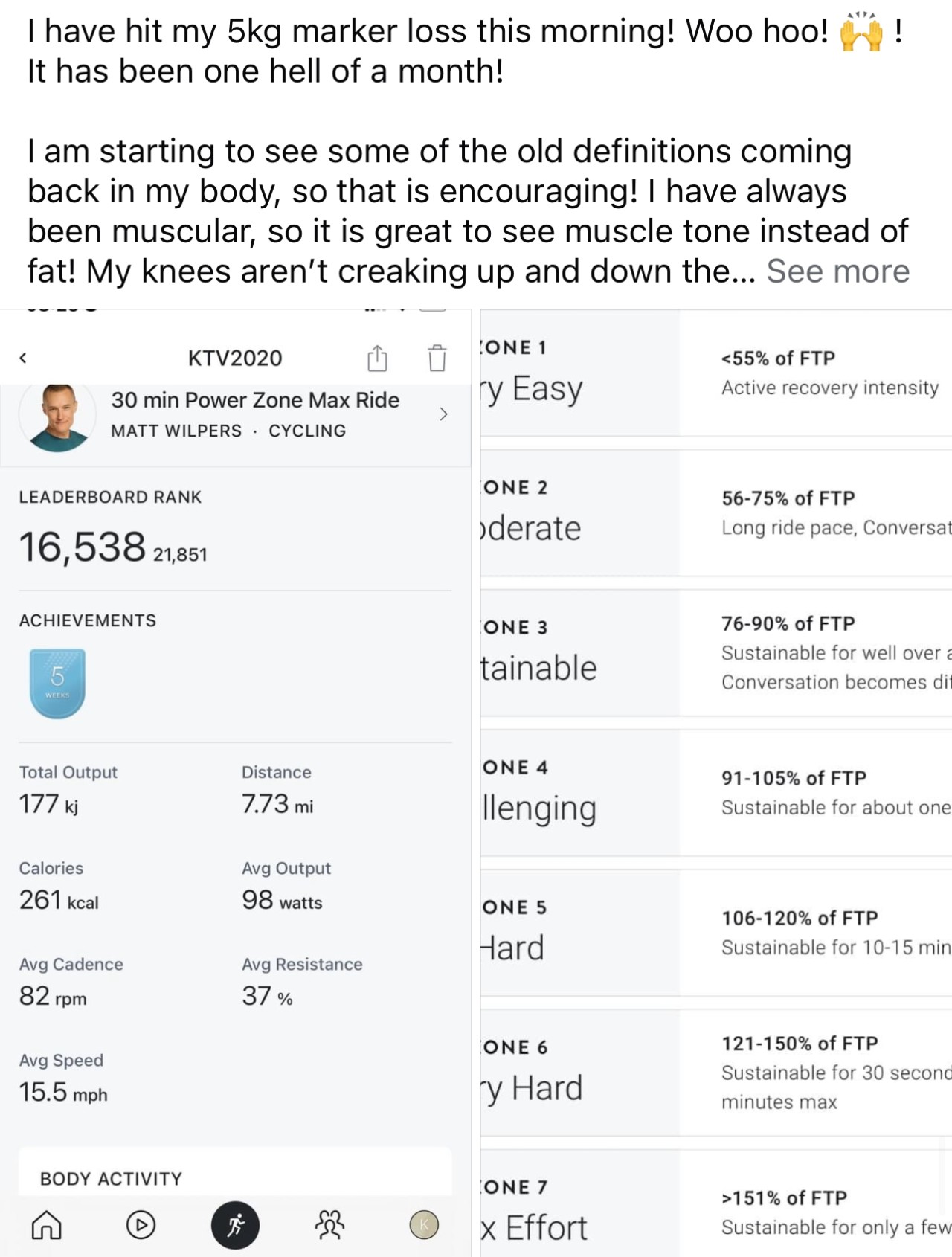Viewport: 952px width, 1257px height.
Task: Tap the back arrow beside KTV2020
Action: [x=23, y=358]
